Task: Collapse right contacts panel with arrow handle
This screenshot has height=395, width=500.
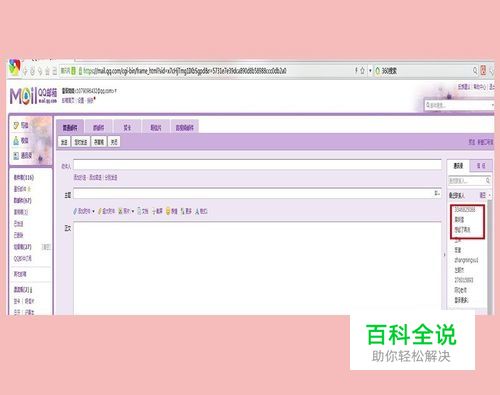Action: coord(444,255)
